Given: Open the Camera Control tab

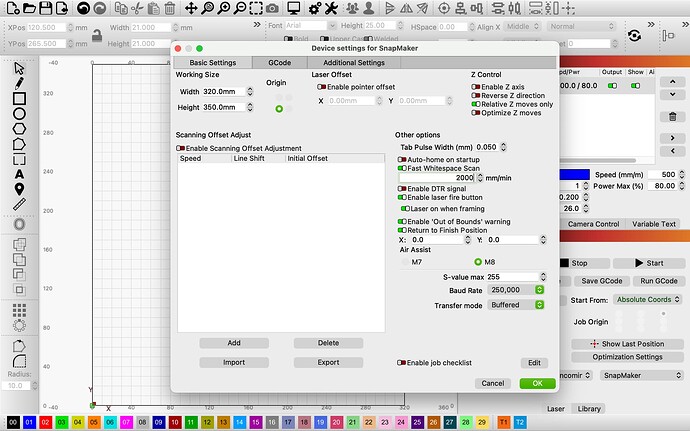Looking at the screenshot, I should click(593, 224).
